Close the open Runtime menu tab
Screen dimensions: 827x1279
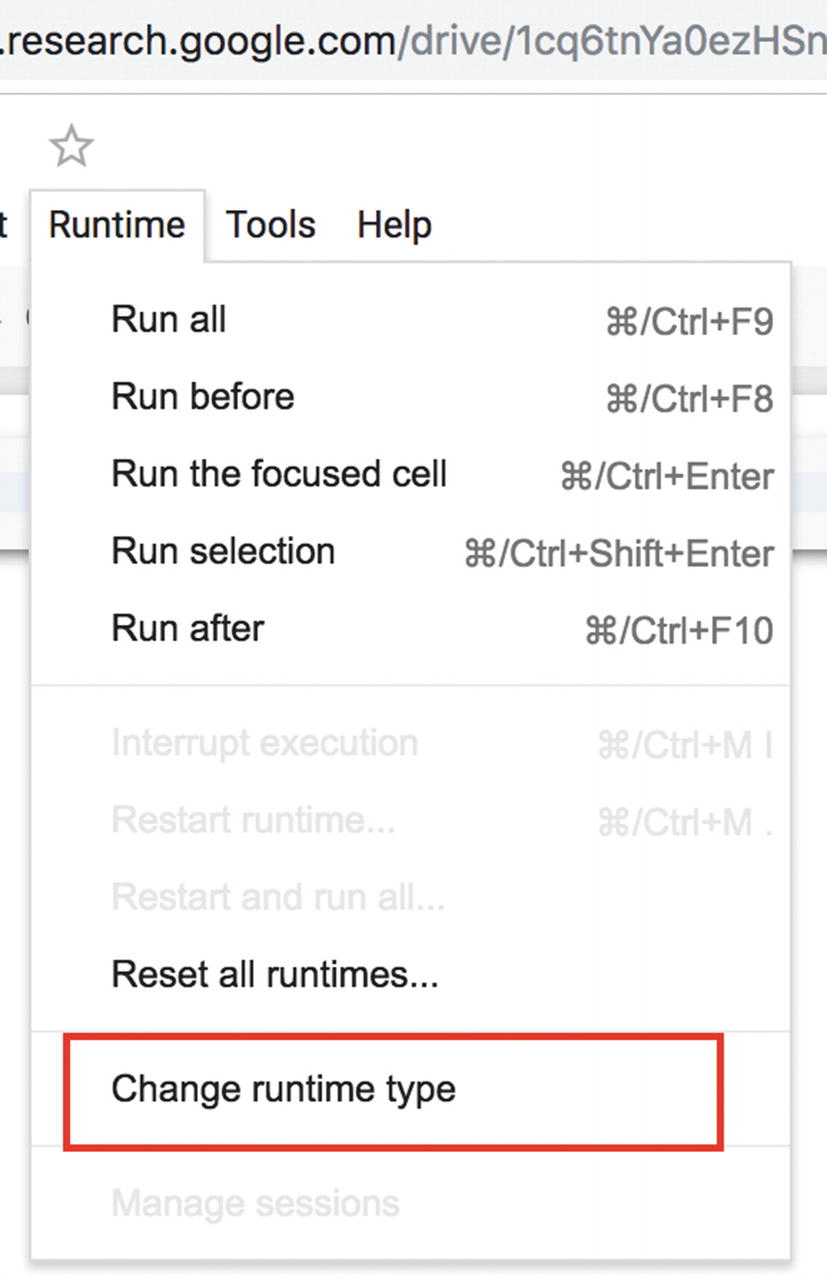116,225
